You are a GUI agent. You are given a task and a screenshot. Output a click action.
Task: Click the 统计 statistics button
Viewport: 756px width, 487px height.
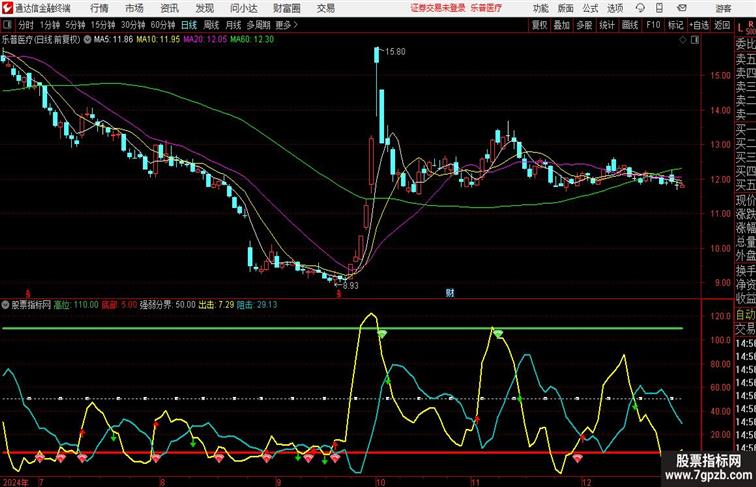click(x=607, y=25)
